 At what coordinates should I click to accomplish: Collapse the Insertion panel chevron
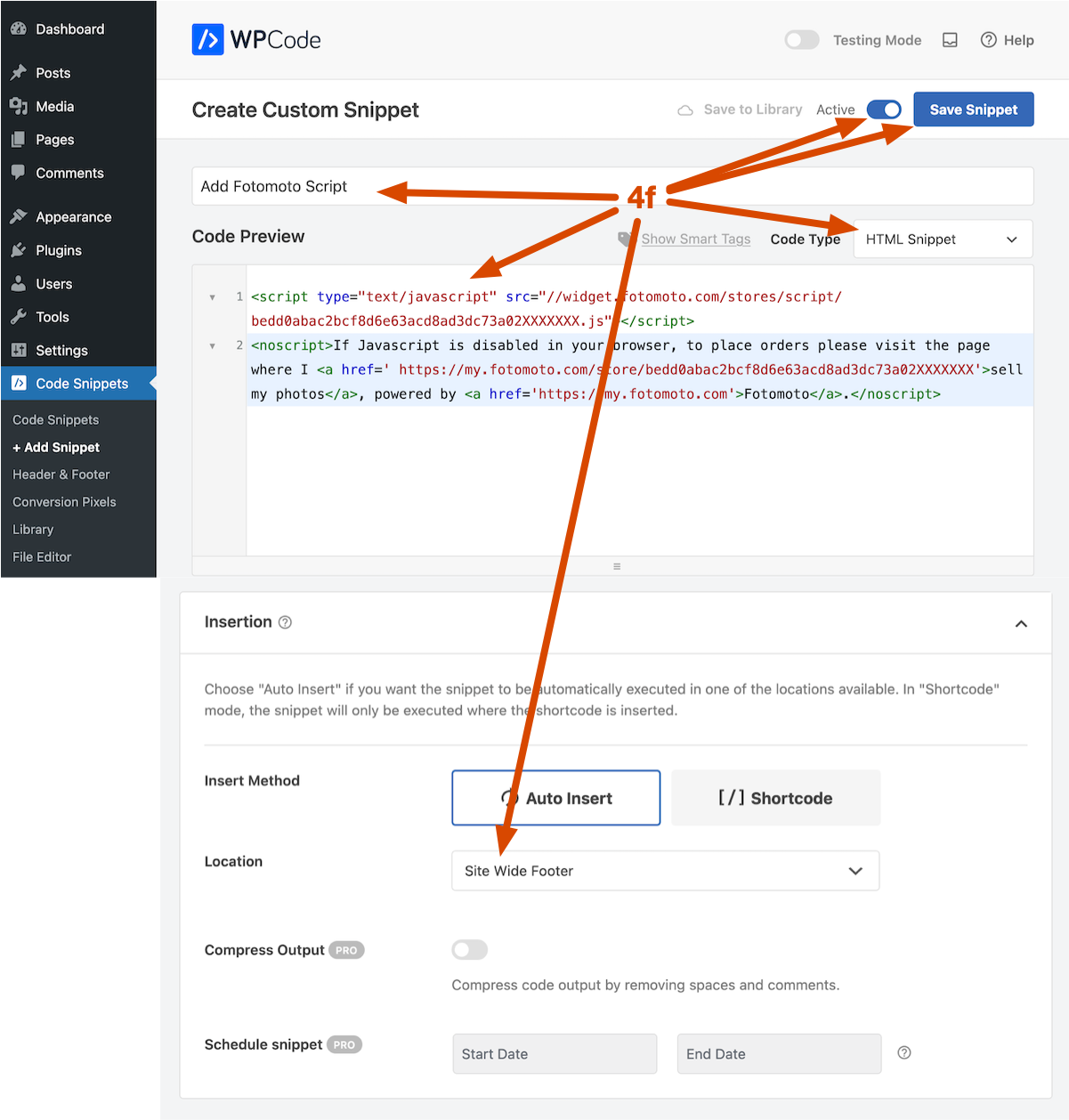point(1021,623)
